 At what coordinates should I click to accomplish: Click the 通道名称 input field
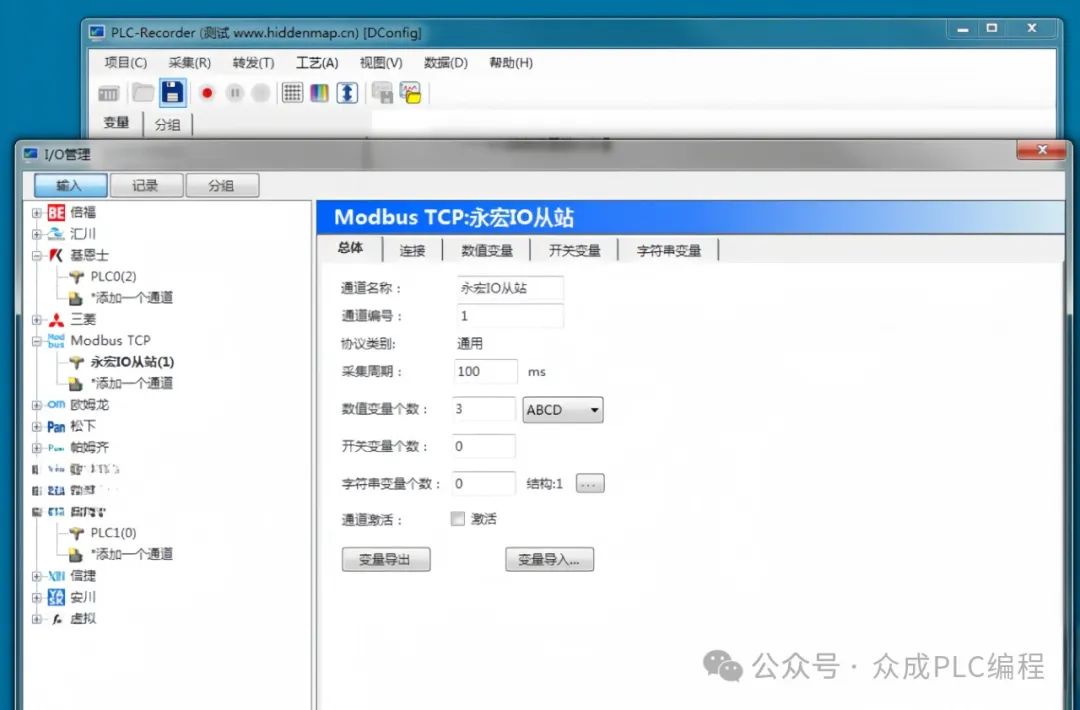(x=510, y=288)
